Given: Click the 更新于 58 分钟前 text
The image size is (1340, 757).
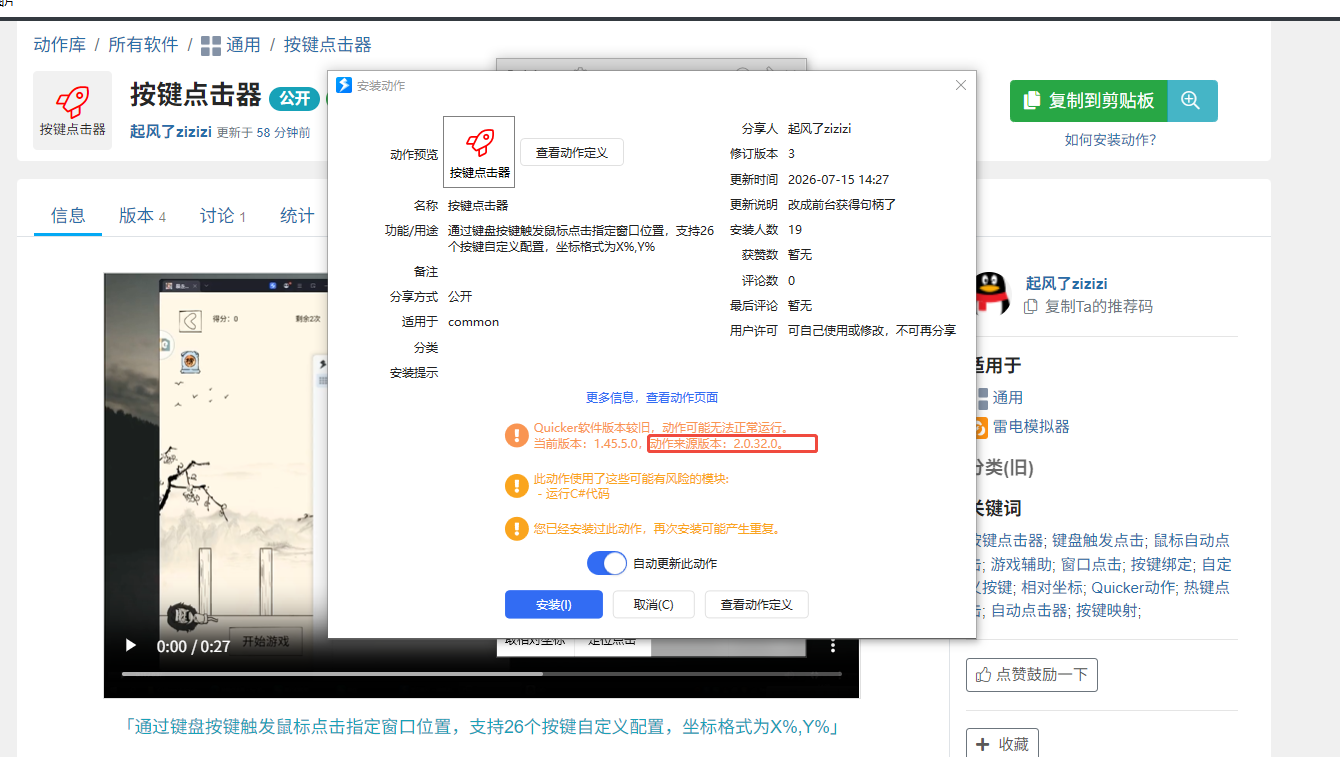Looking at the screenshot, I should click(x=264, y=132).
